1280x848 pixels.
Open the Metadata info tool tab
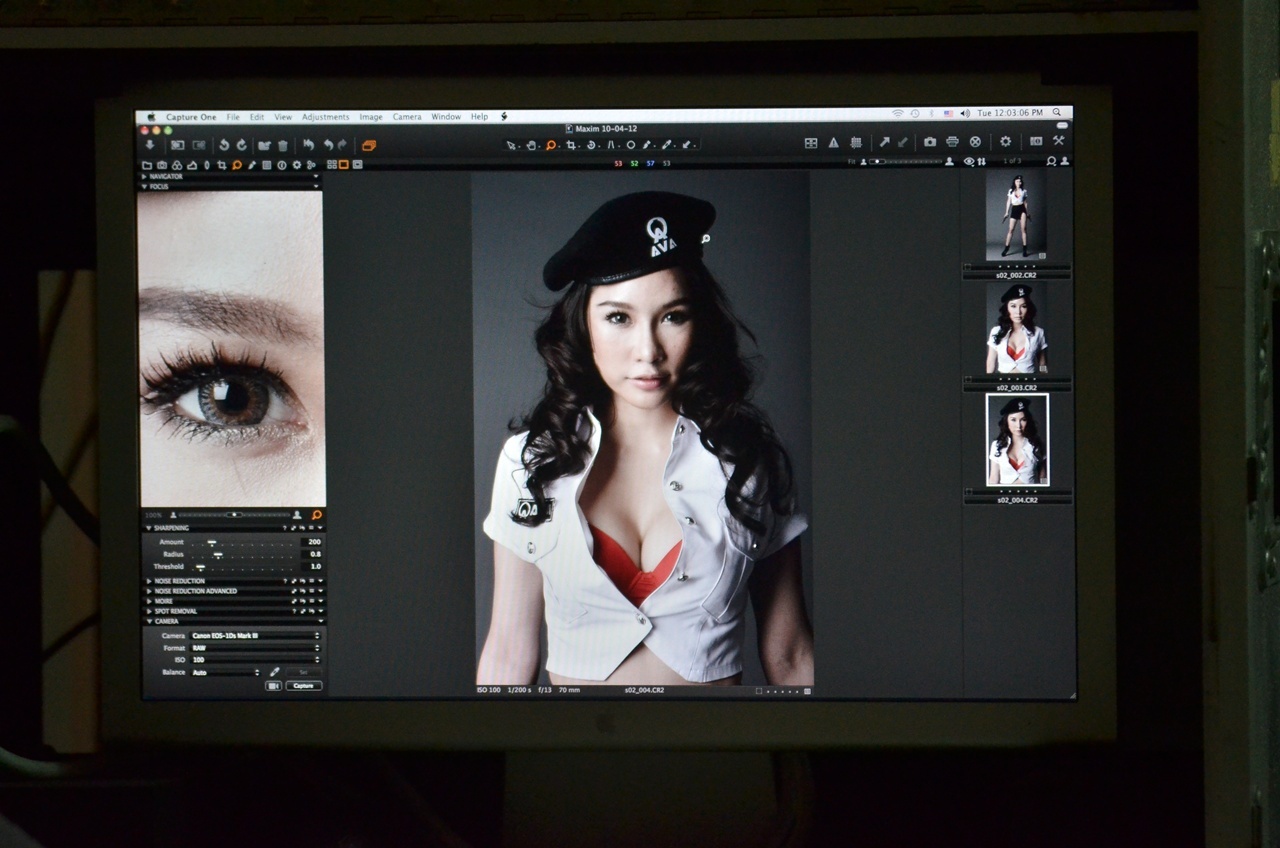pos(282,165)
